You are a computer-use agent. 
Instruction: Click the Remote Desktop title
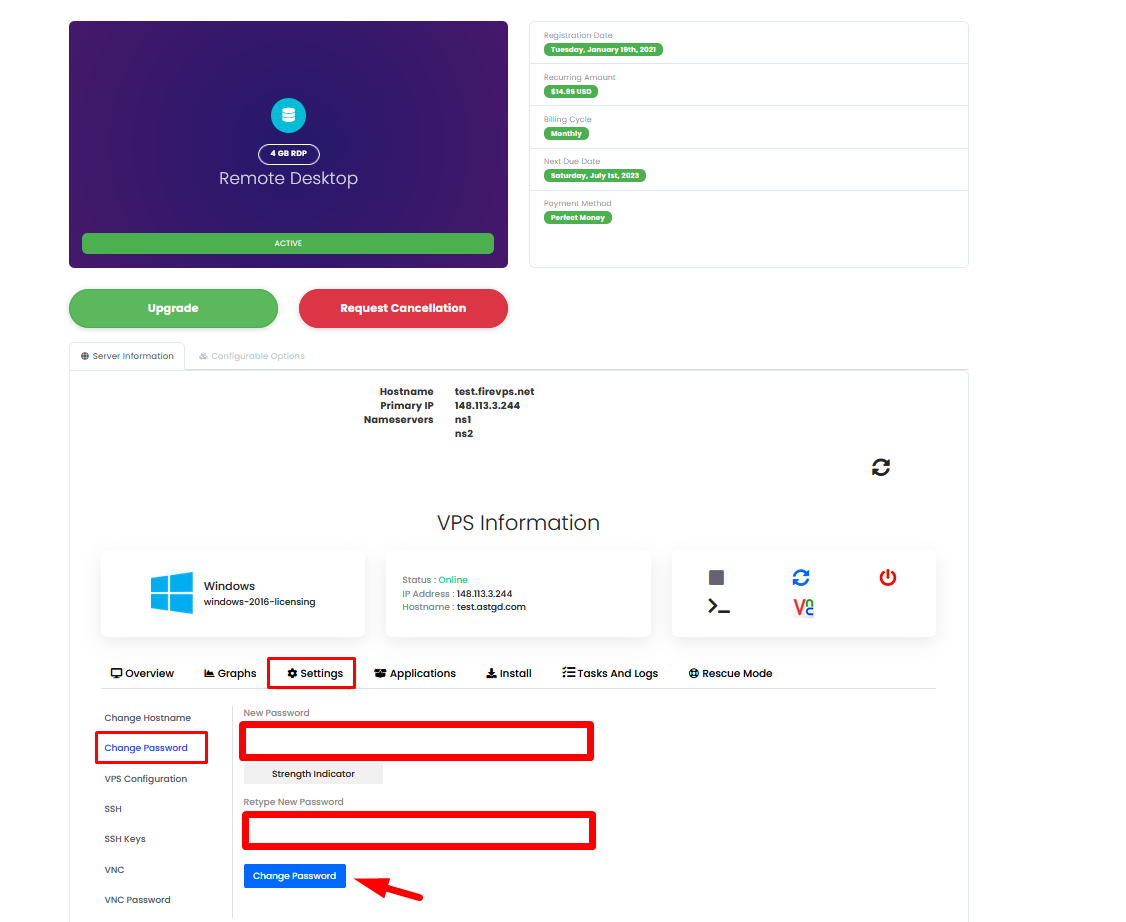point(289,178)
